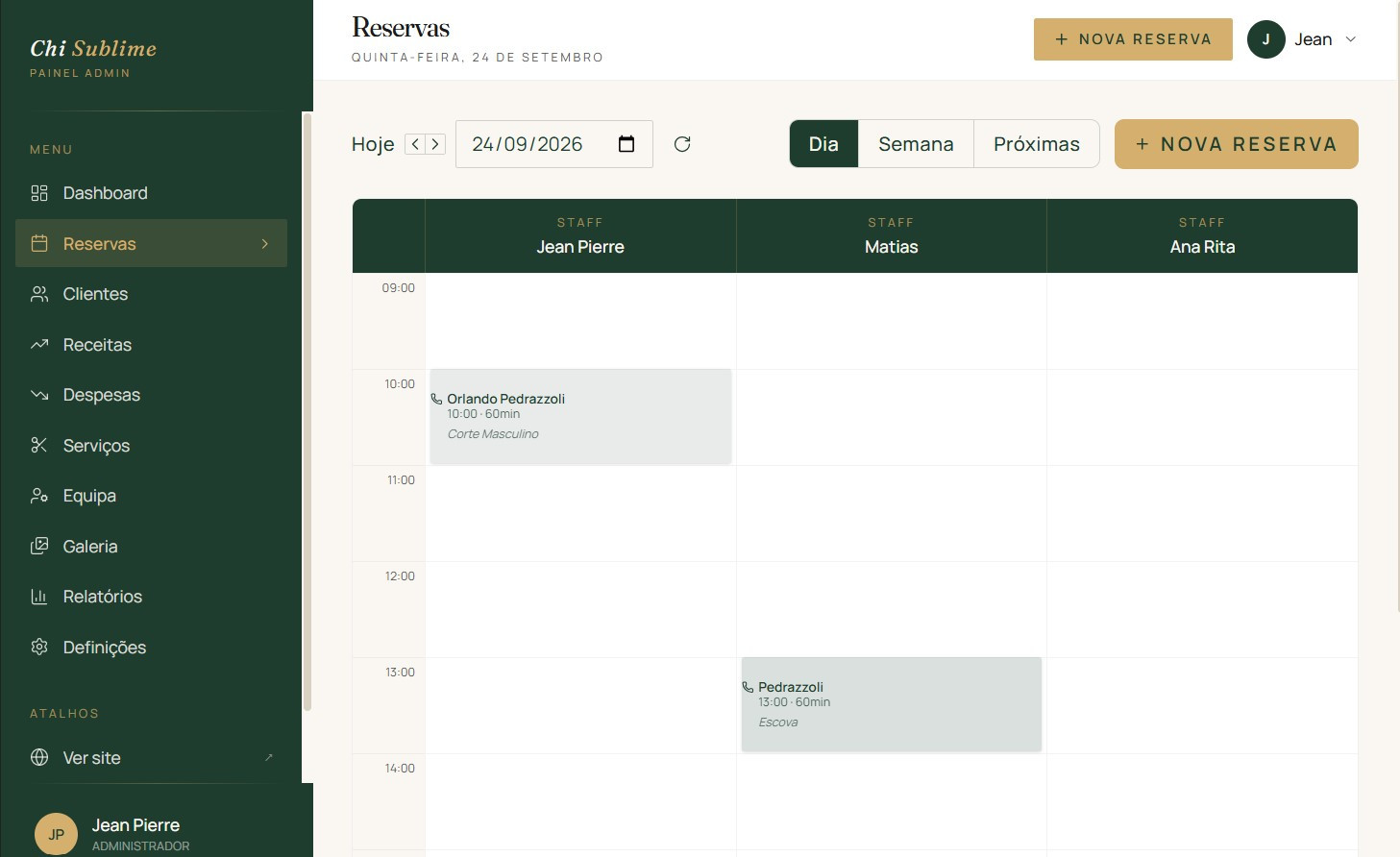Expand Reservas submenu chevron
Viewport: 1400px width, 857px height.
[x=265, y=244]
